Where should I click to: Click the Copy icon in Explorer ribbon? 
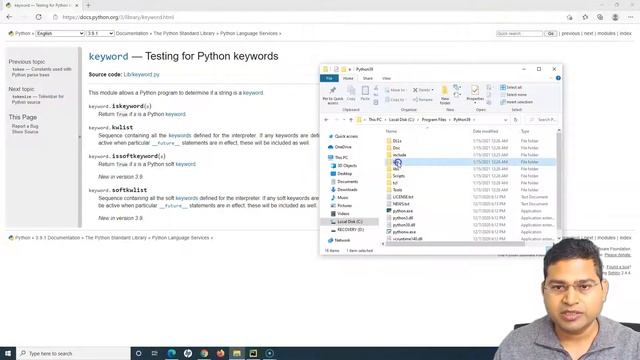click(x=351, y=93)
